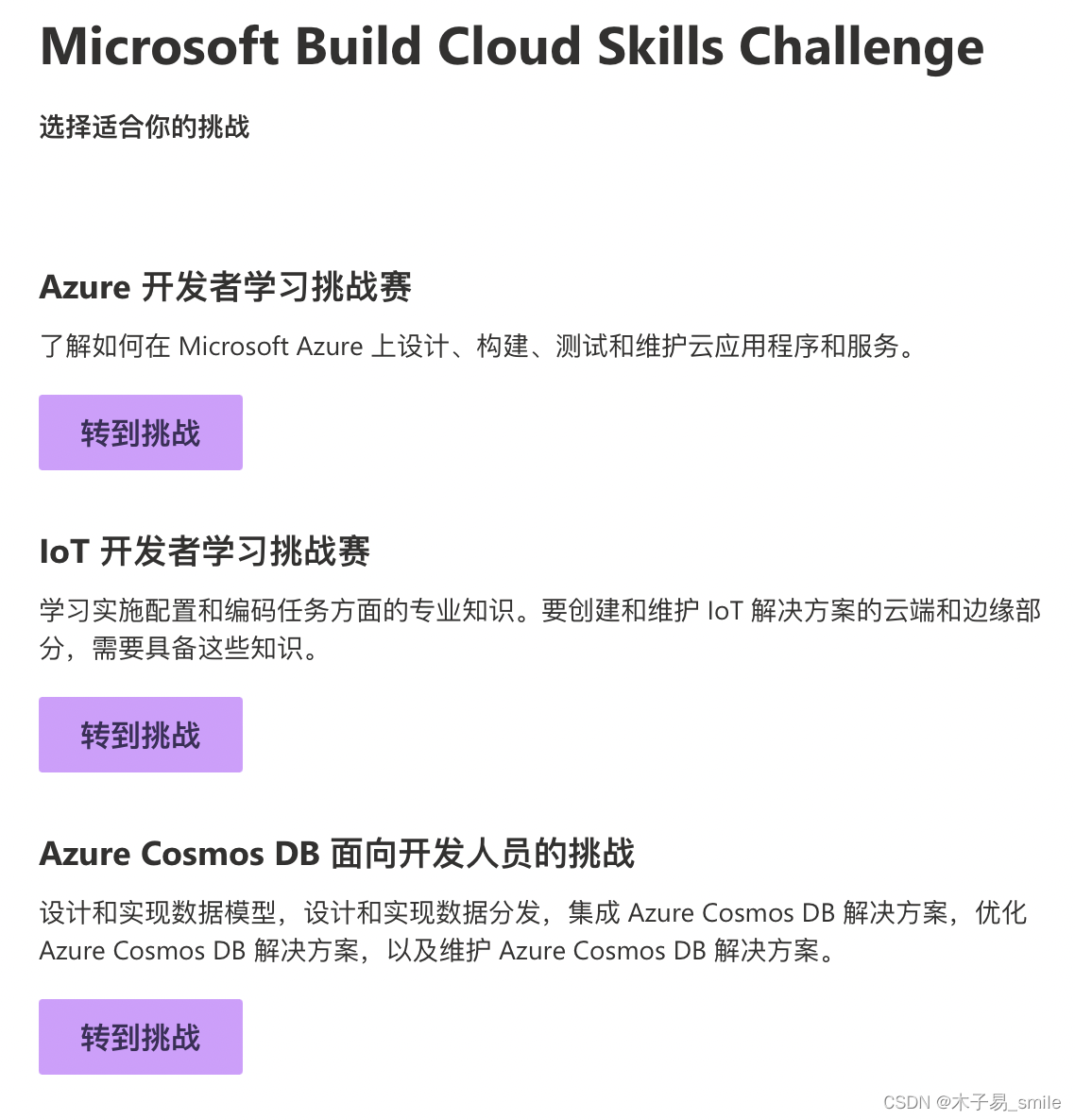The image size is (1075, 1120).
Task: Click "CSDN" text at bottom right
Action: (906, 1102)
